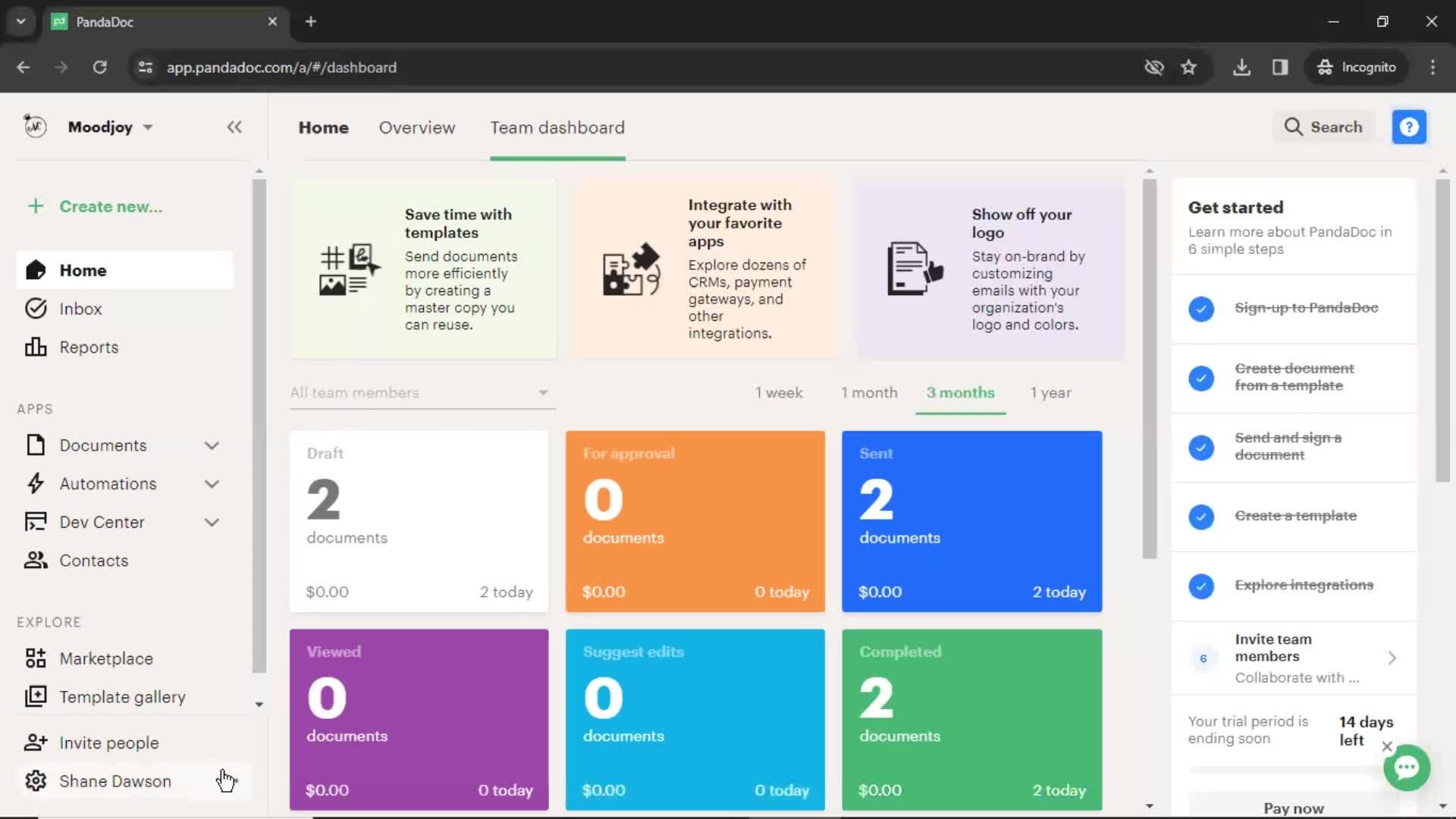Click the Contacts icon
Image resolution: width=1456 pixels, height=819 pixels.
tap(35, 560)
